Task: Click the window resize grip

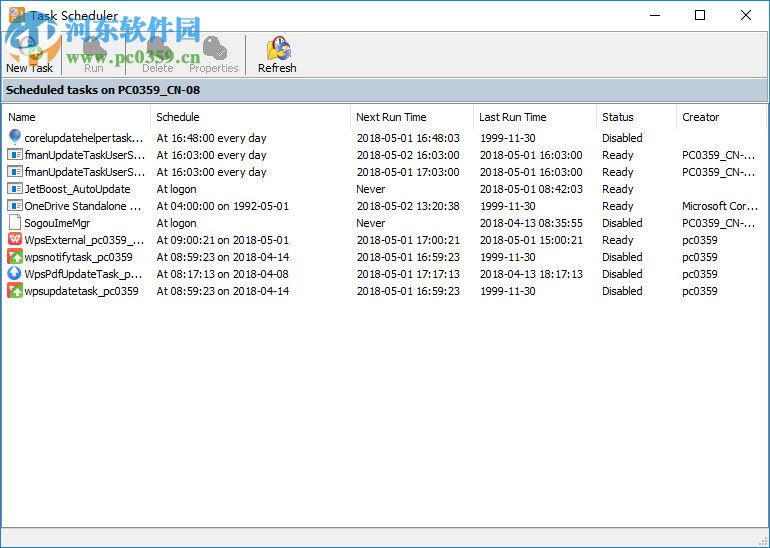Action: point(762,540)
